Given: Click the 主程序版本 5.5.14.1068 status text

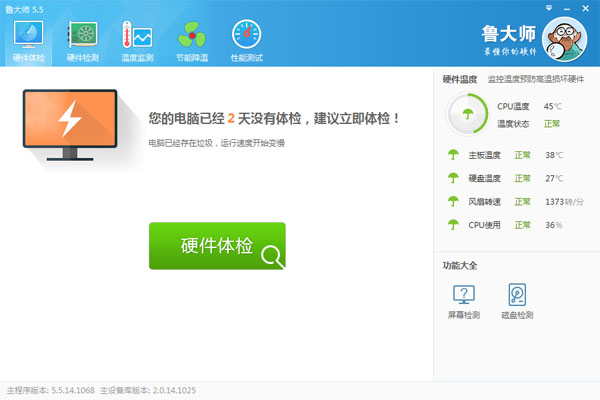Looking at the screenshot, I should [51, 390].
